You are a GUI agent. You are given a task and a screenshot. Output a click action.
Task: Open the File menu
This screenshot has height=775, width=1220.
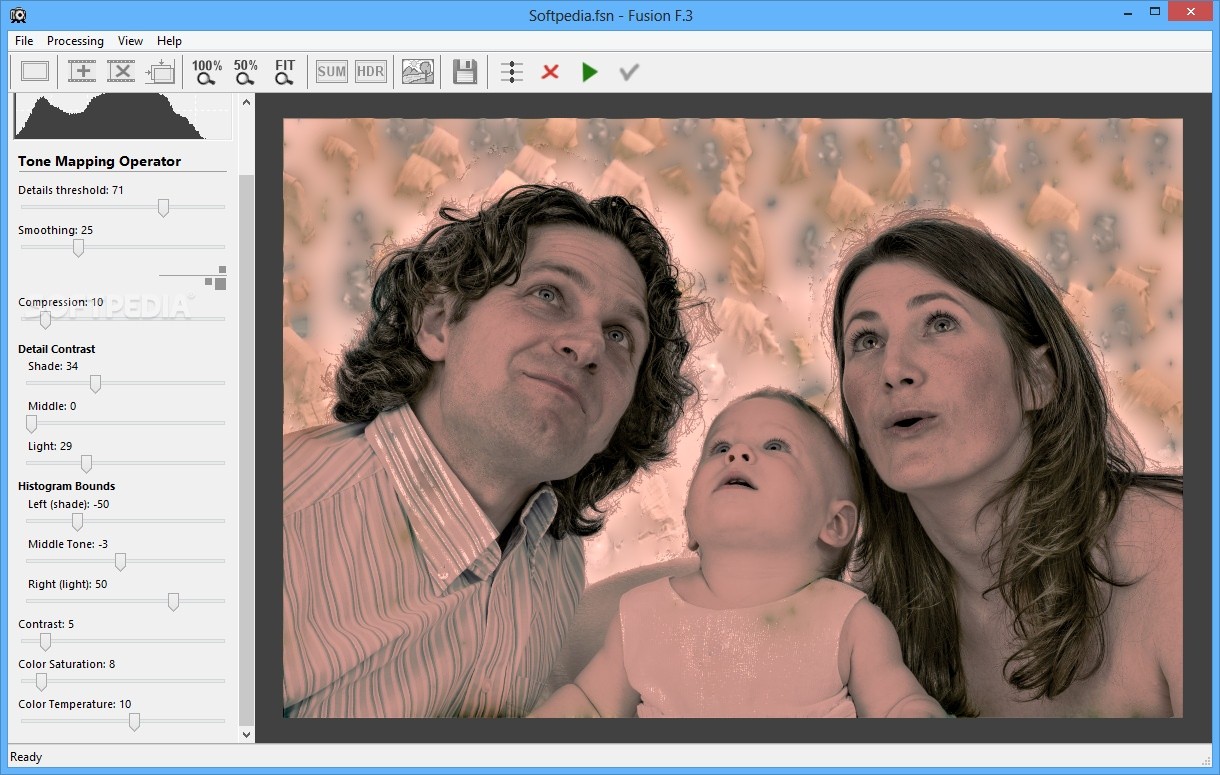pos(24,41)
